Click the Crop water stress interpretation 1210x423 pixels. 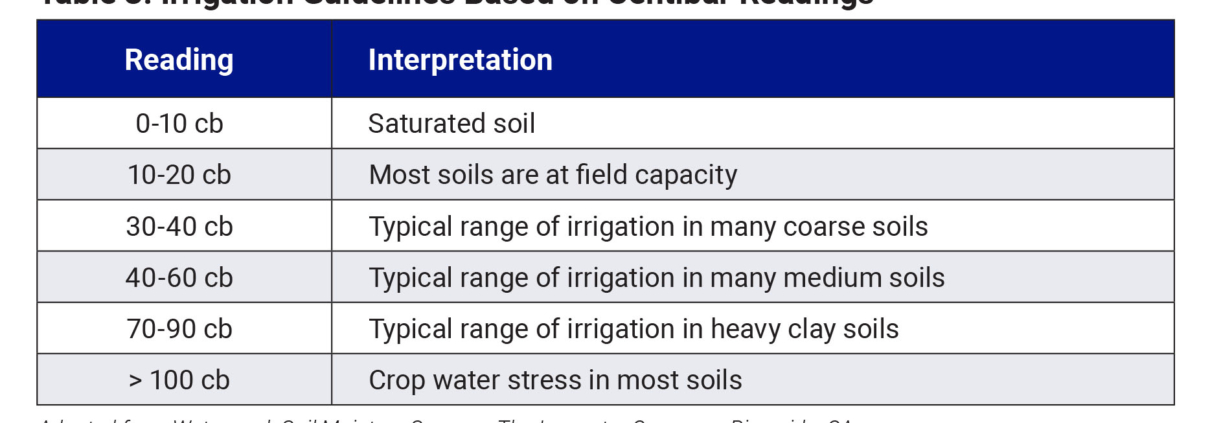(555, 380)
